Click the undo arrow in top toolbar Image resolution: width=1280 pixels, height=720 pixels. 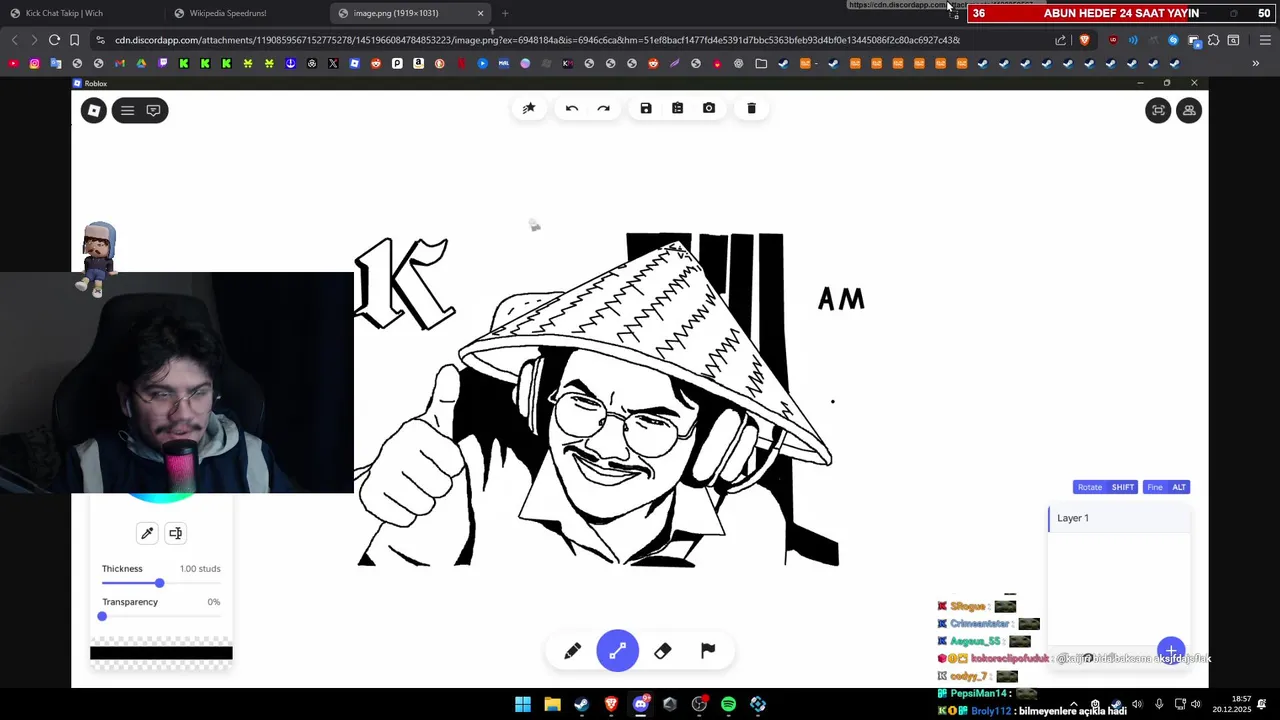(572, 108)
